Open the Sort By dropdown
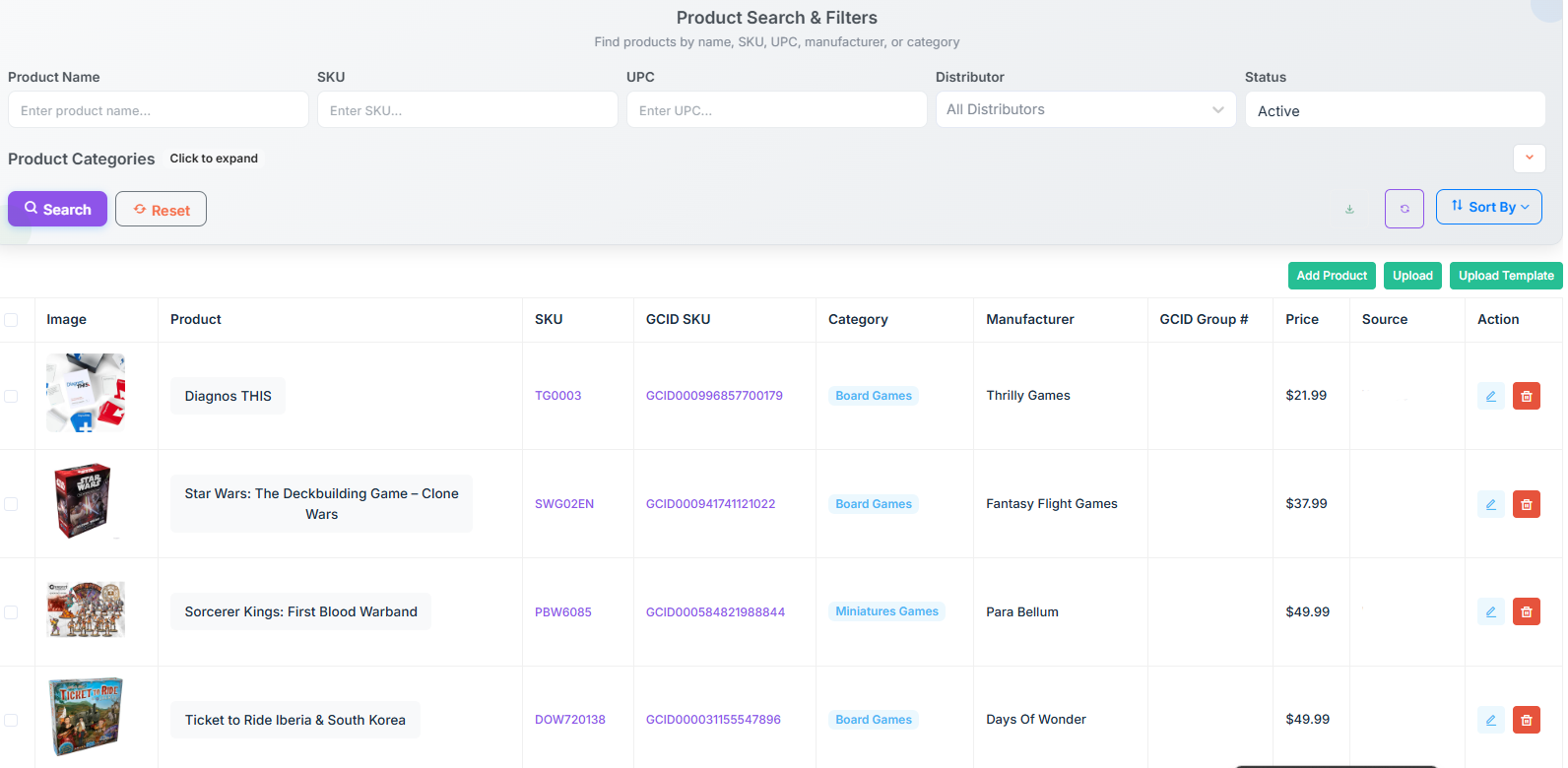Image resolution: width=1568 pixels, height=768 pixels. click(1488, 207)
